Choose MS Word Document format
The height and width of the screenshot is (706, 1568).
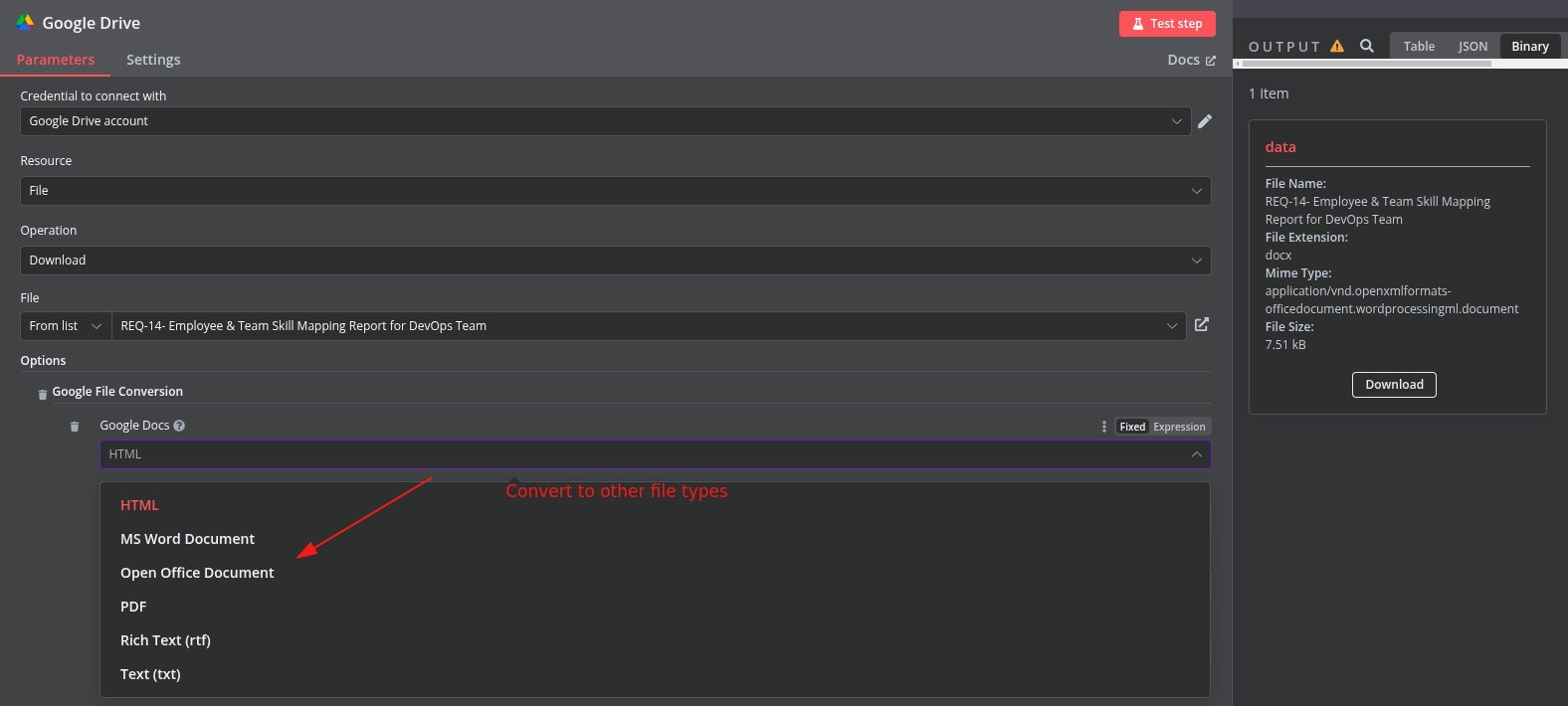[x=655, y=539]
